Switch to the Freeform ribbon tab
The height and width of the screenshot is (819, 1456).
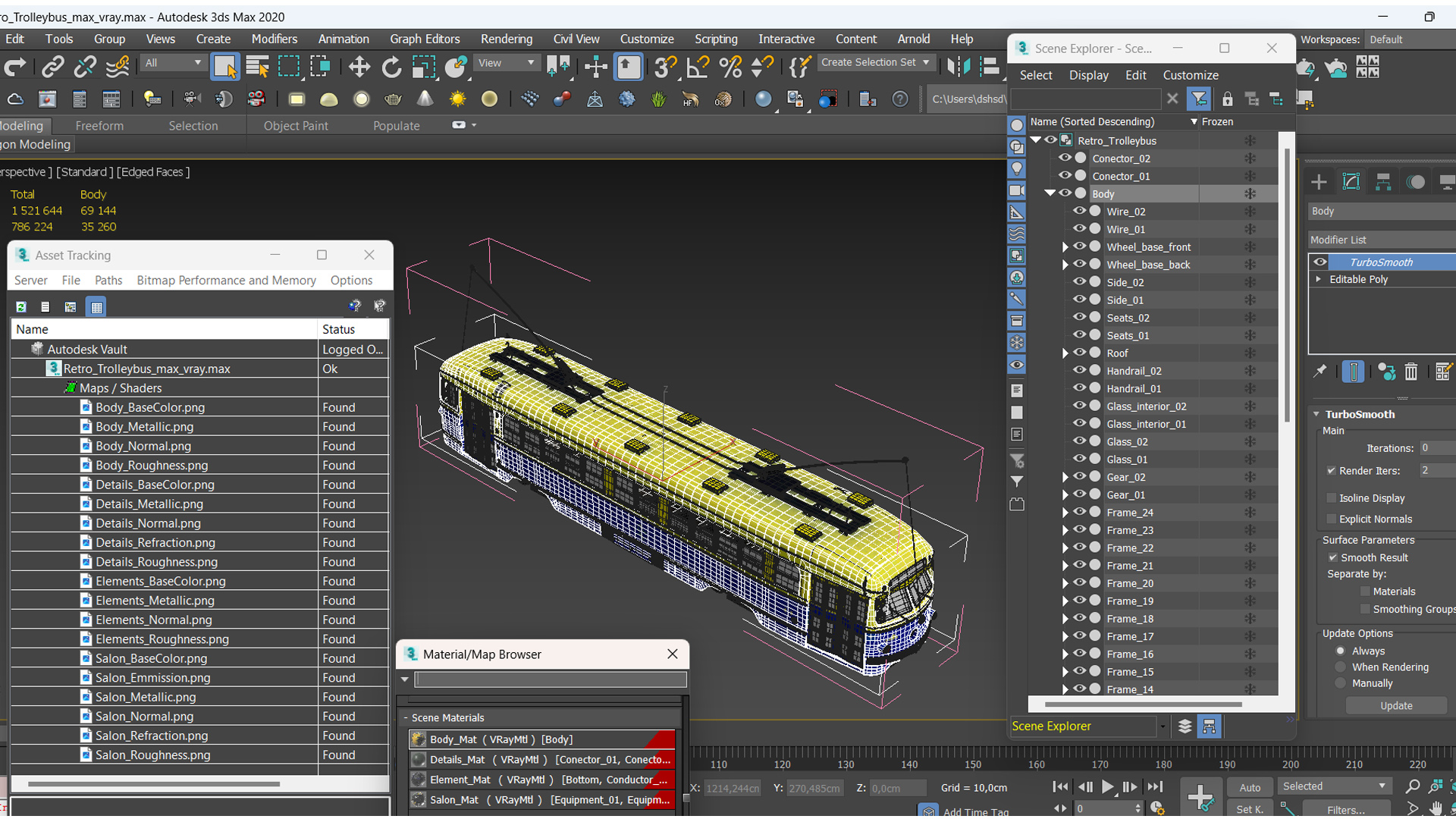(99, 126)
